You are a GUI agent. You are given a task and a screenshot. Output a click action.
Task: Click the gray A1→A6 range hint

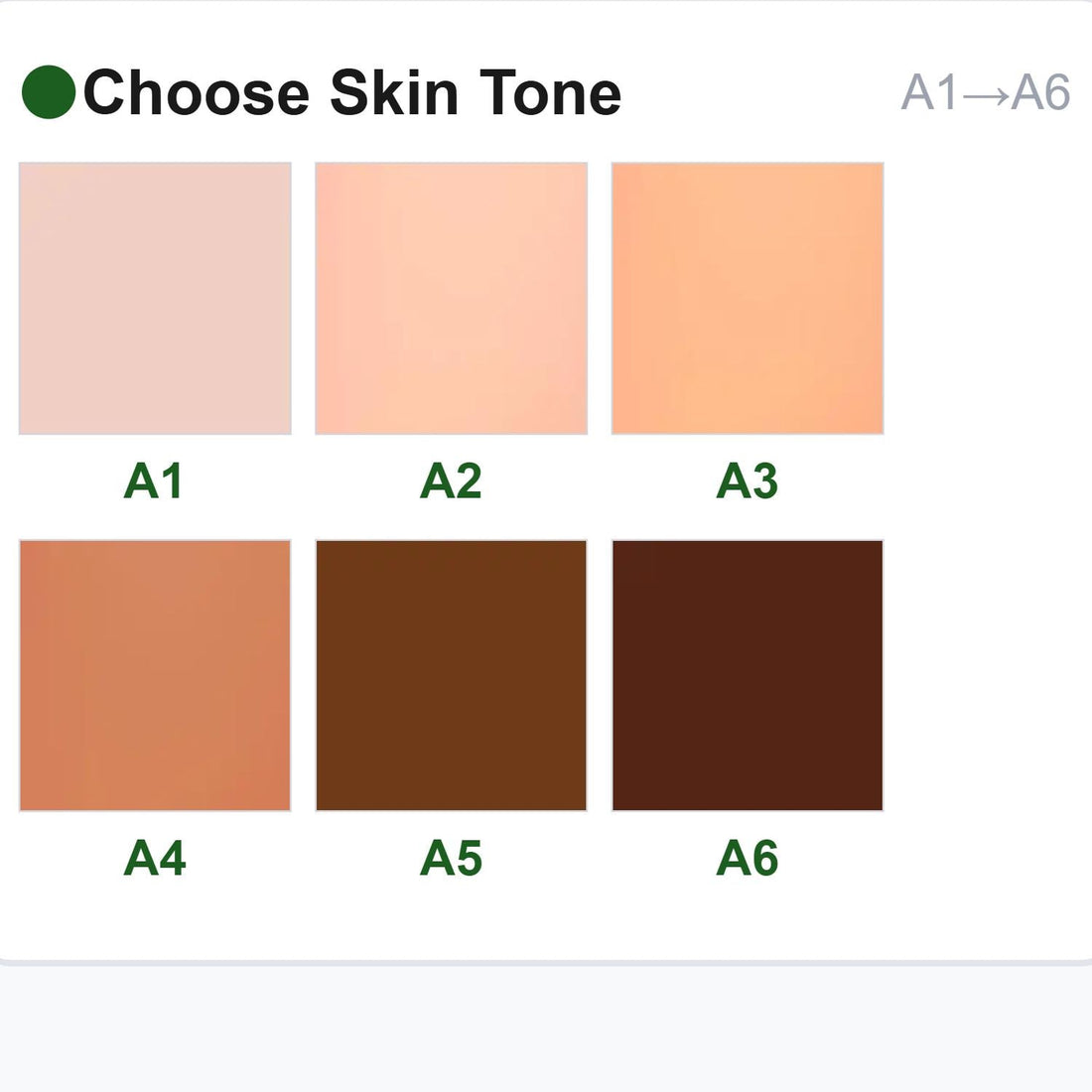(986, 92)
